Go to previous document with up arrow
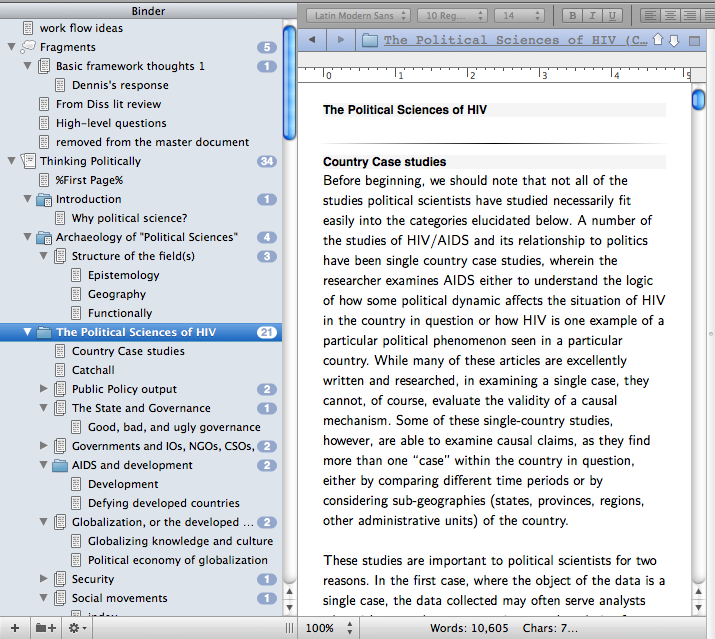The width and height of the screenshot is (715, 639). point(658,40)
